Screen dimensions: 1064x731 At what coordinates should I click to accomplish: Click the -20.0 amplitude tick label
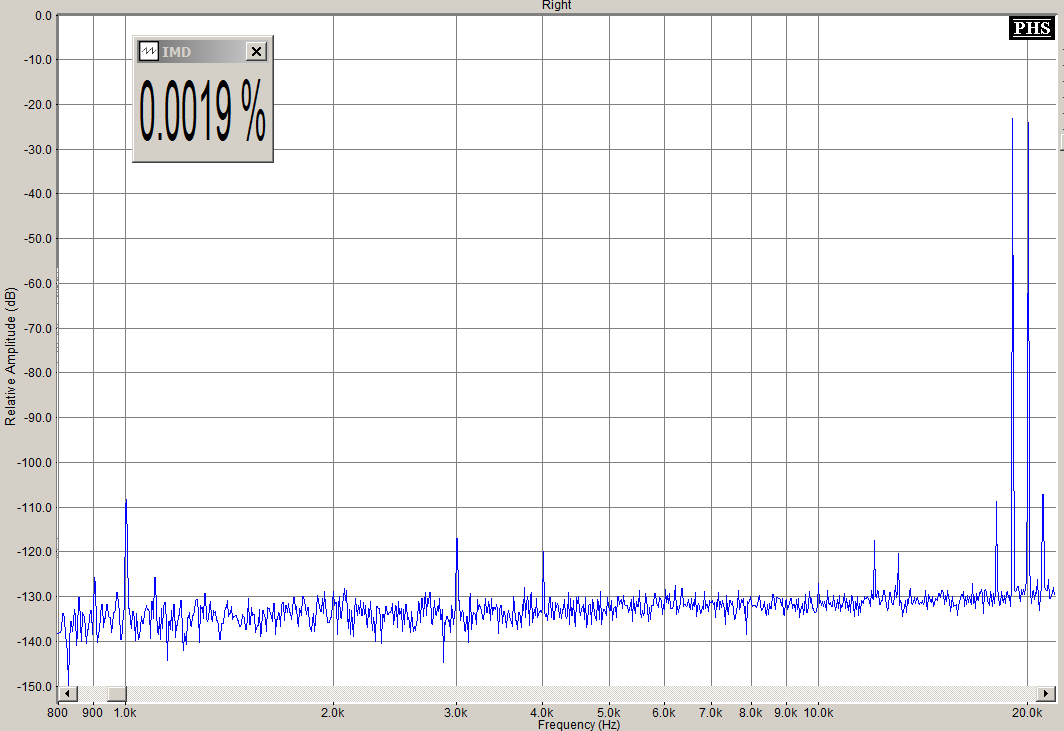click(x=38, y=105)
